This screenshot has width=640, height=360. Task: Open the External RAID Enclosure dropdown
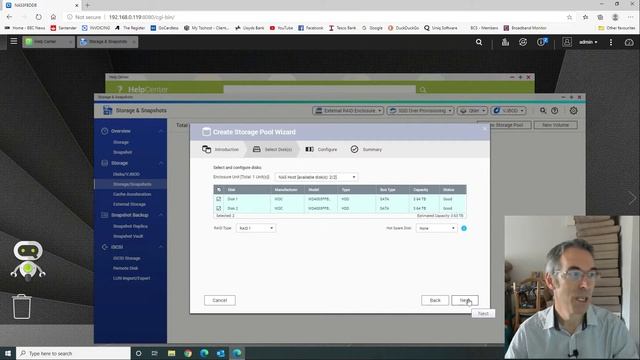348,111
